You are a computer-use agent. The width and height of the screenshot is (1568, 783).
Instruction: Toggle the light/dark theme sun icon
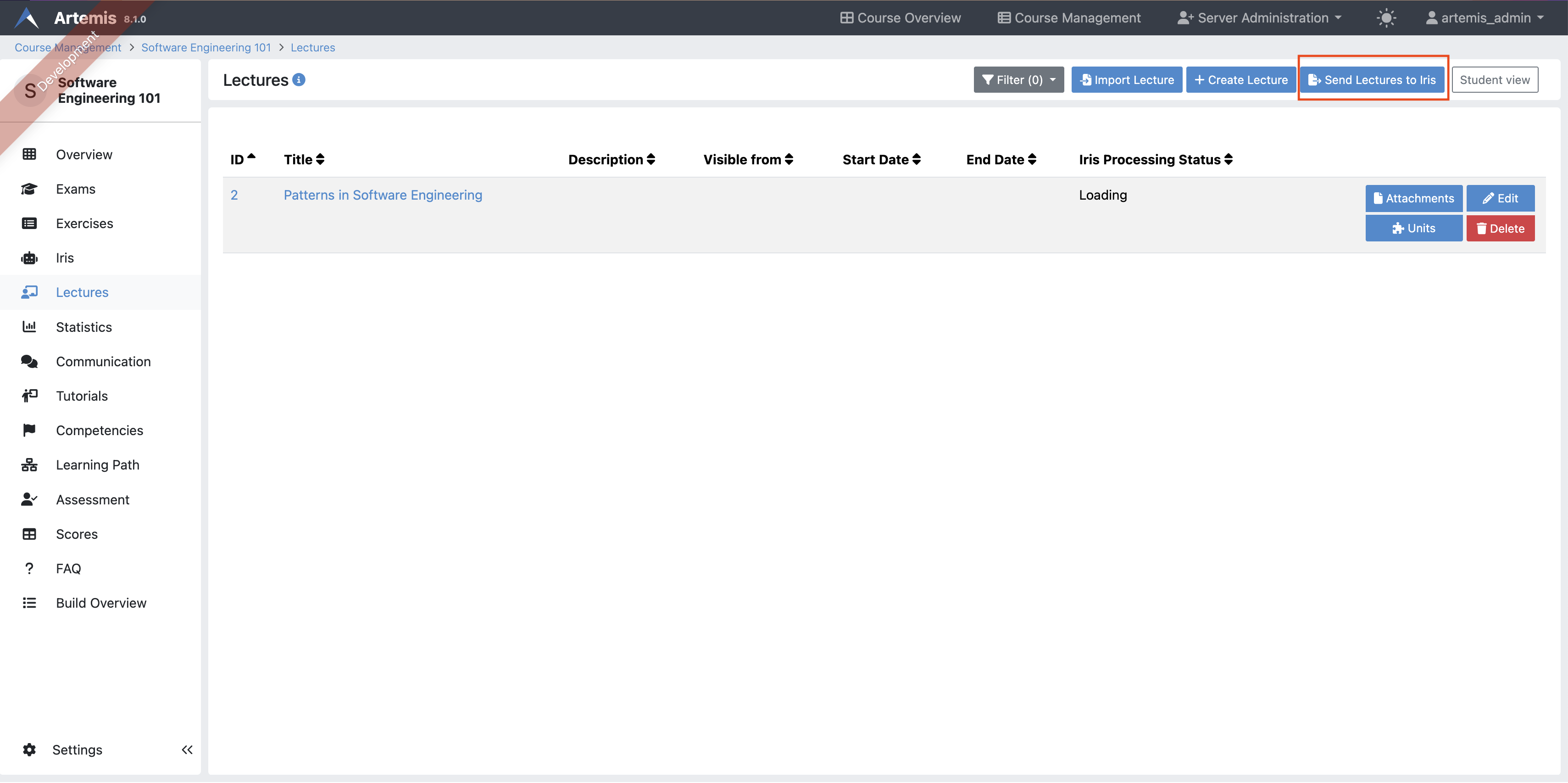[1385, 17]
